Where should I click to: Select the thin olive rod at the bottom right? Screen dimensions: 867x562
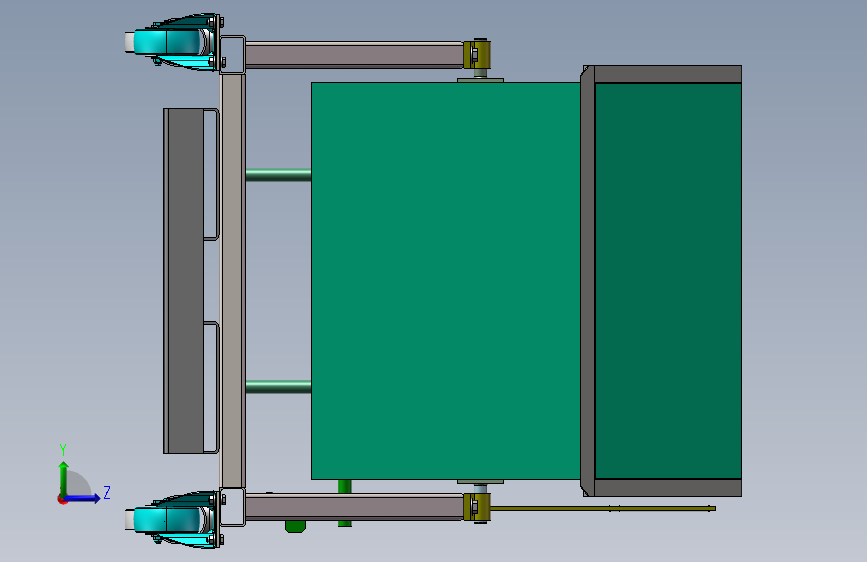point(603,508)
